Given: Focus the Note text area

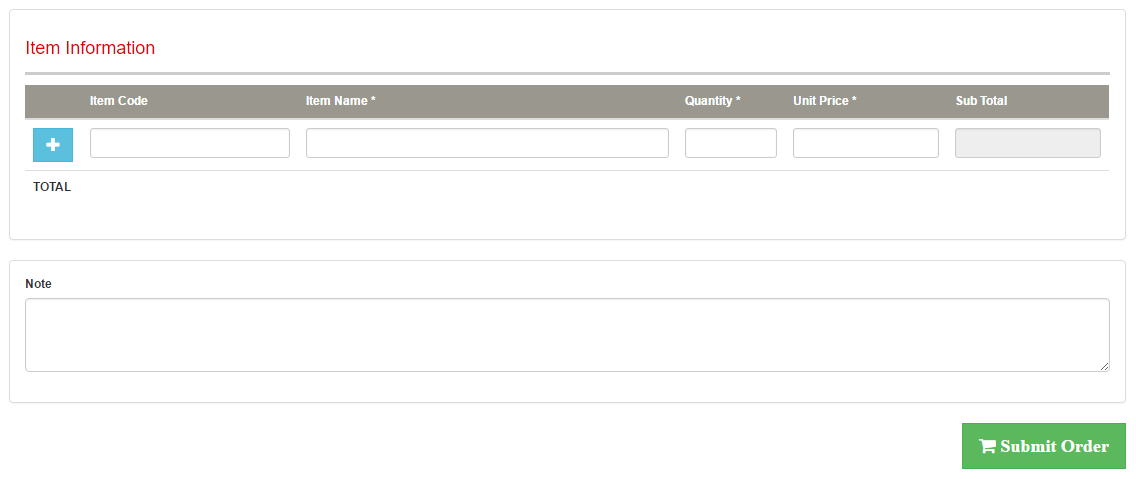Looking at the screenshot, I should pyautogui.click(x=567, y=335).
